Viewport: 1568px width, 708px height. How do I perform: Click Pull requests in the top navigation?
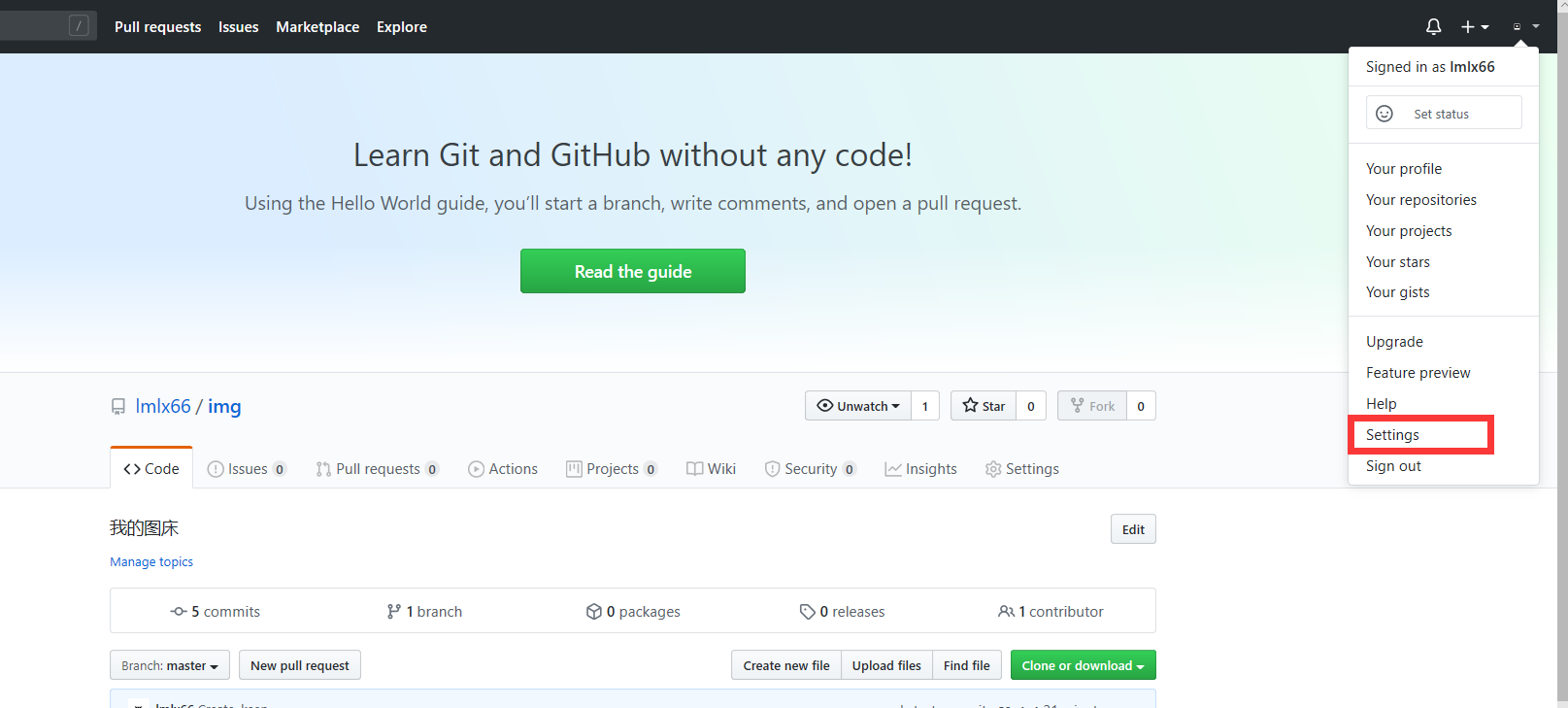pyautogui.click(x=158, y=27)
